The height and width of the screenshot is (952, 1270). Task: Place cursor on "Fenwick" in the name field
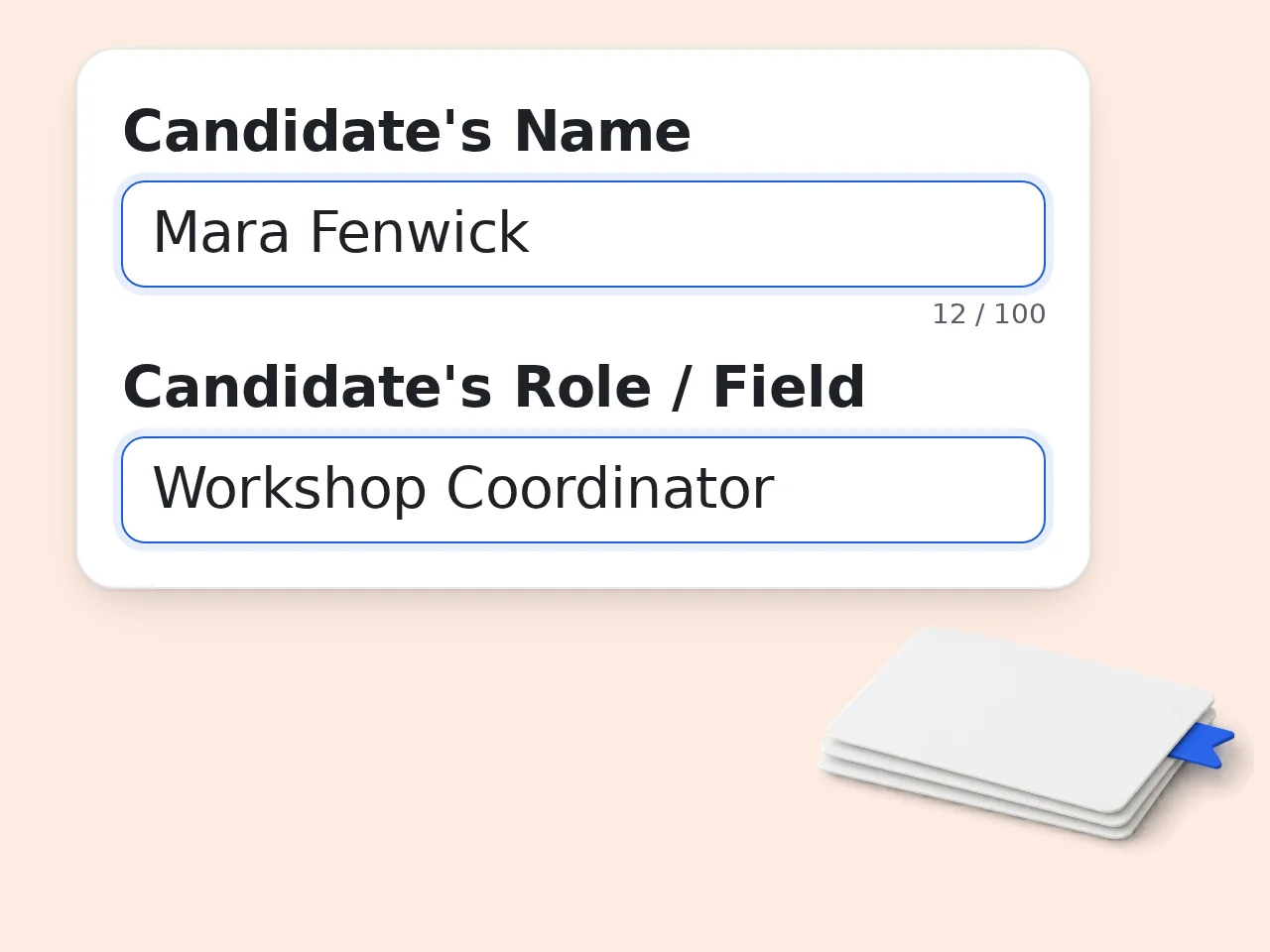pos(419,233)
